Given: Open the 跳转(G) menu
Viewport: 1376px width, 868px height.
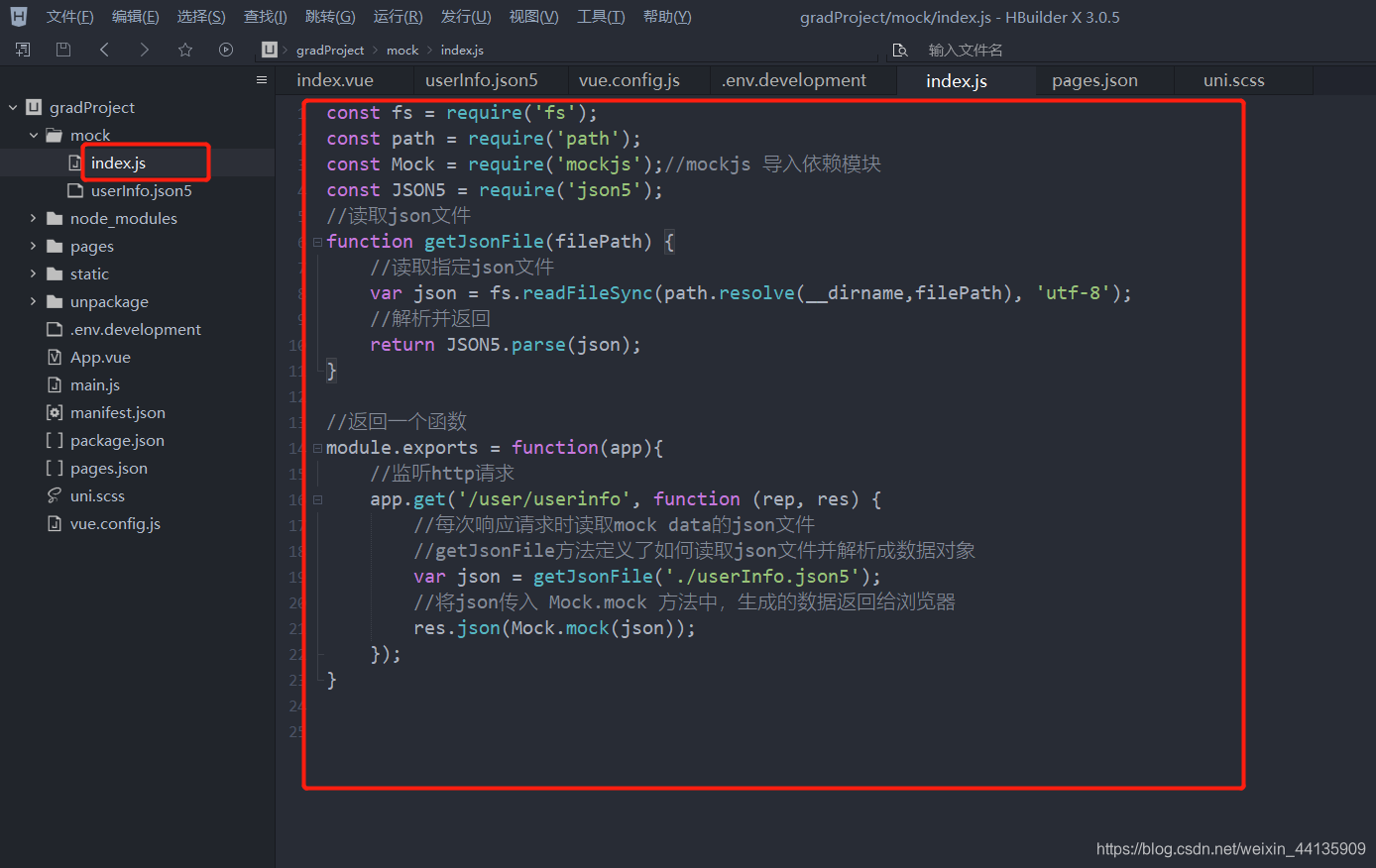Looking at the screenshot, I should click(x=330, y=17).
